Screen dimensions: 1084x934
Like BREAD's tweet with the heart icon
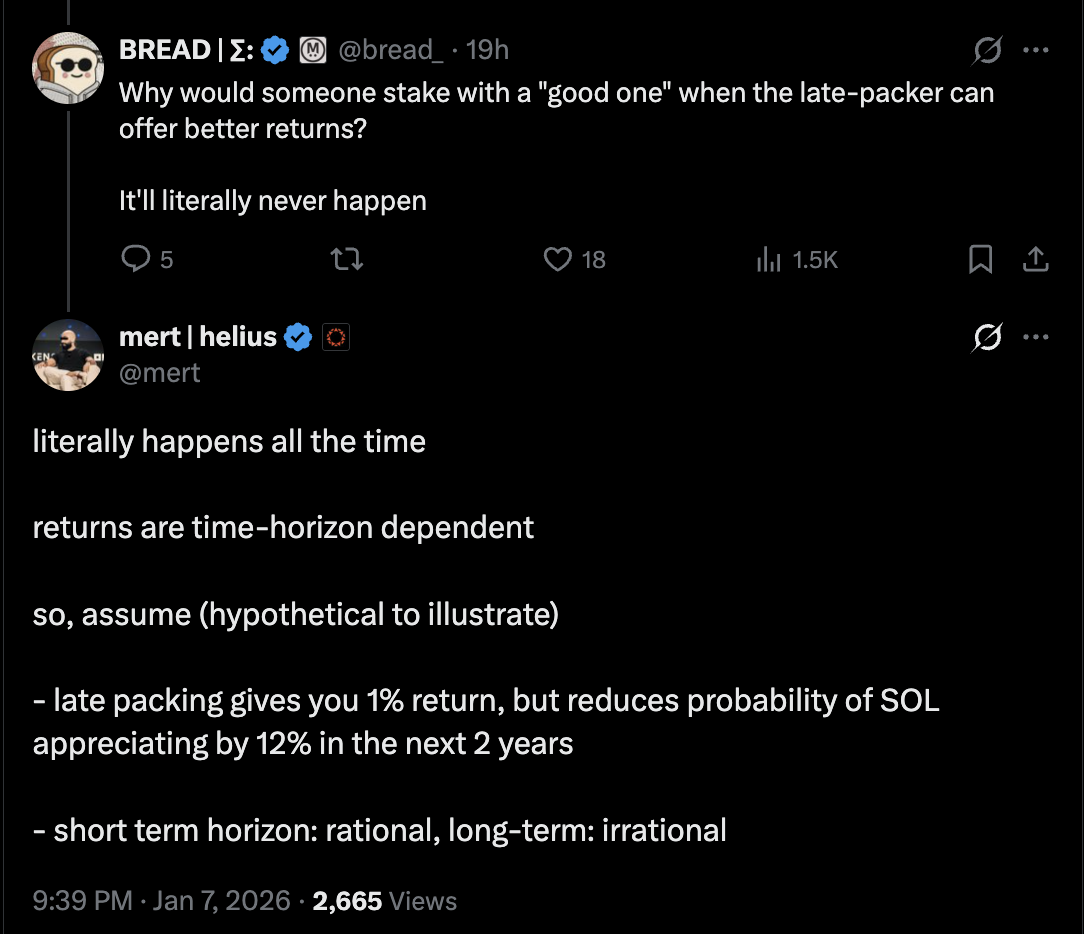point(557,259)
